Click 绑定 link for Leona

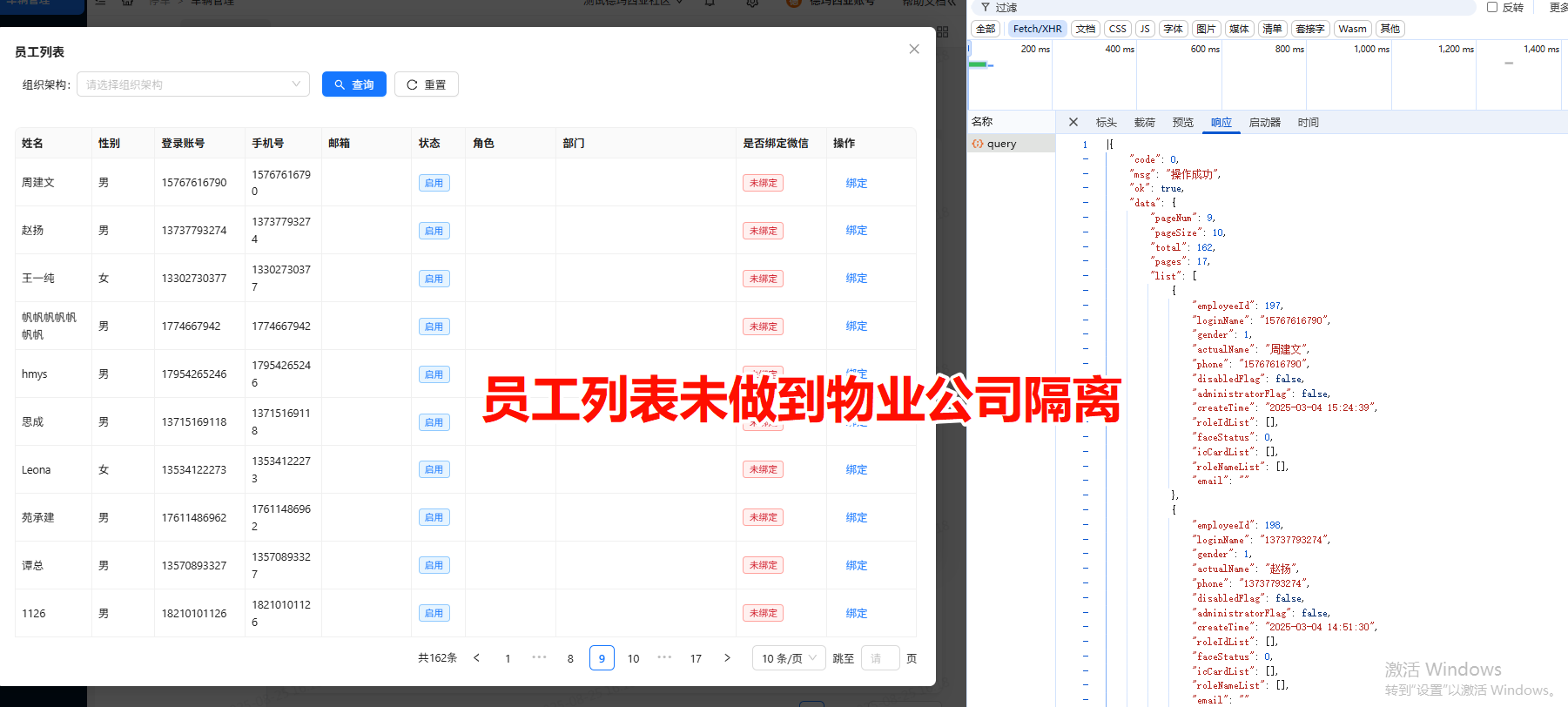click(x=857, y=469)
